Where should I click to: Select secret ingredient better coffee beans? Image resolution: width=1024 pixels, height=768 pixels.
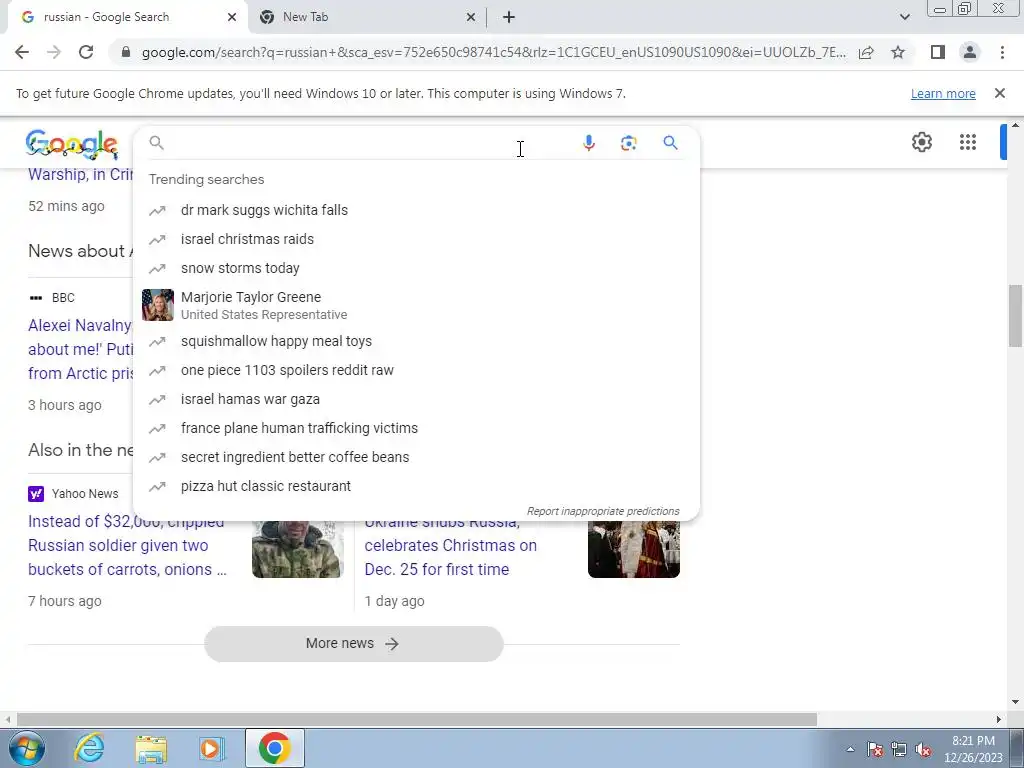[x=416, y=457]
